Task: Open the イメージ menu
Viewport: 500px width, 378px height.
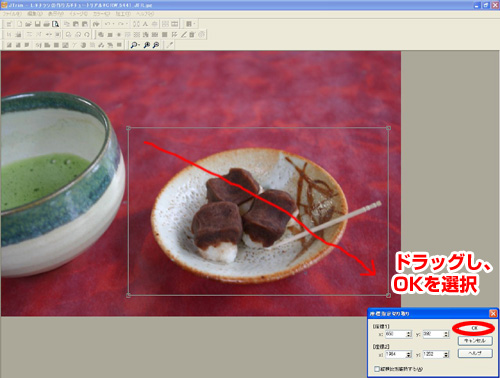Action: (78, 14)
